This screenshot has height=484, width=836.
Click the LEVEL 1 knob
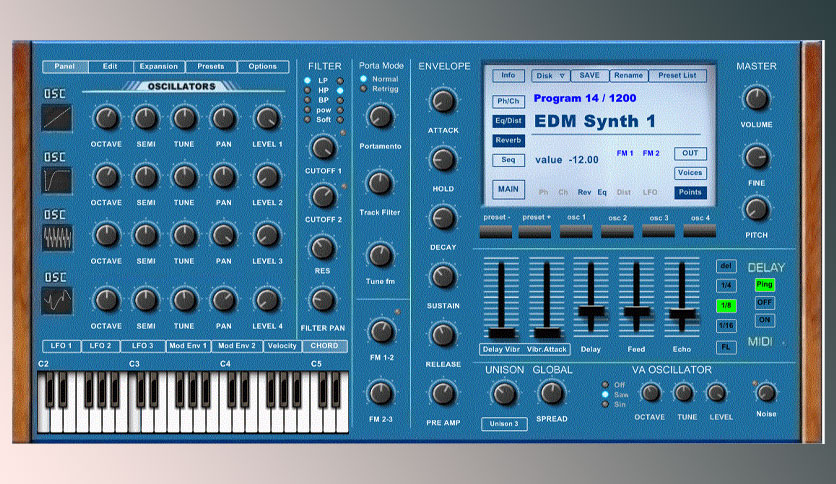[267, 118]
